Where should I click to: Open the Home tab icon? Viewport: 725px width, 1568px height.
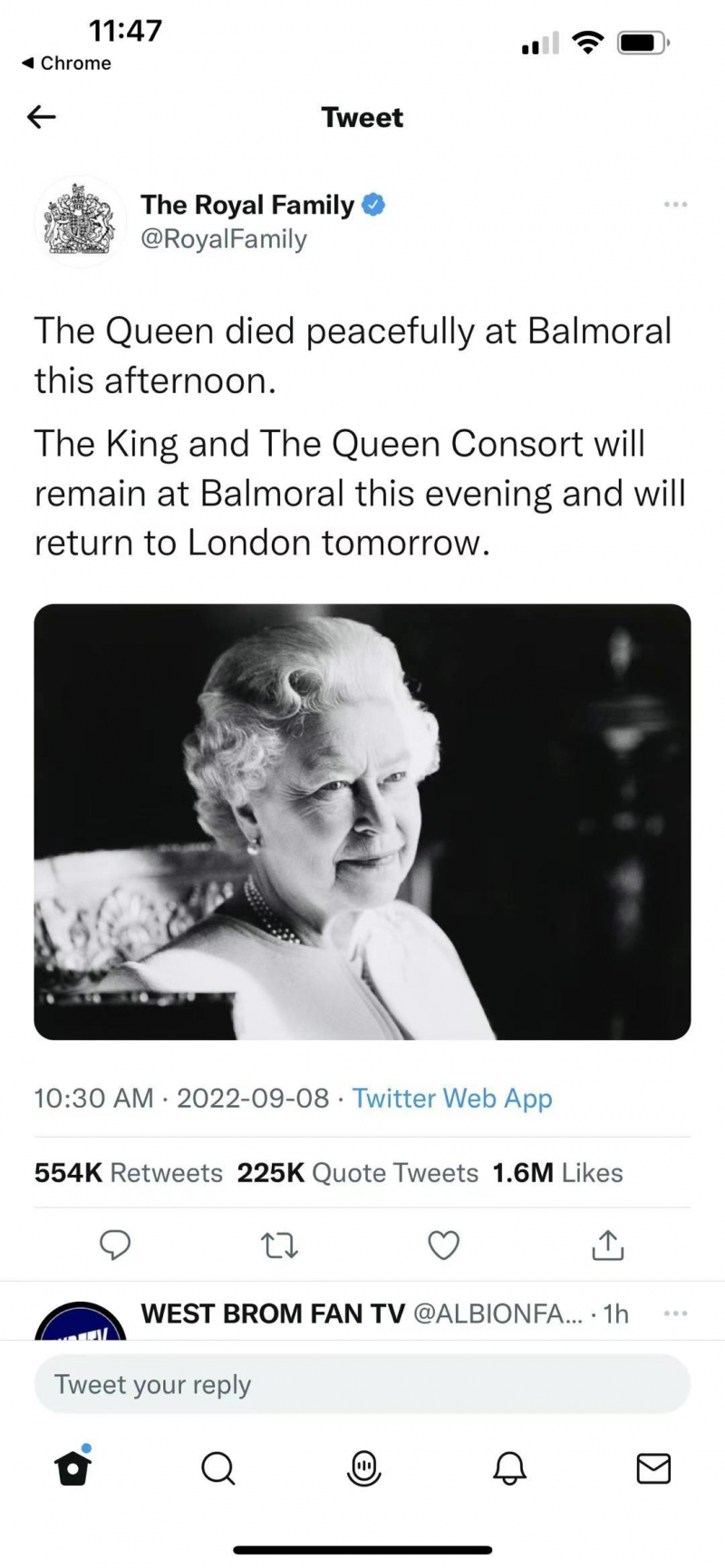(x=73, y=1468)
